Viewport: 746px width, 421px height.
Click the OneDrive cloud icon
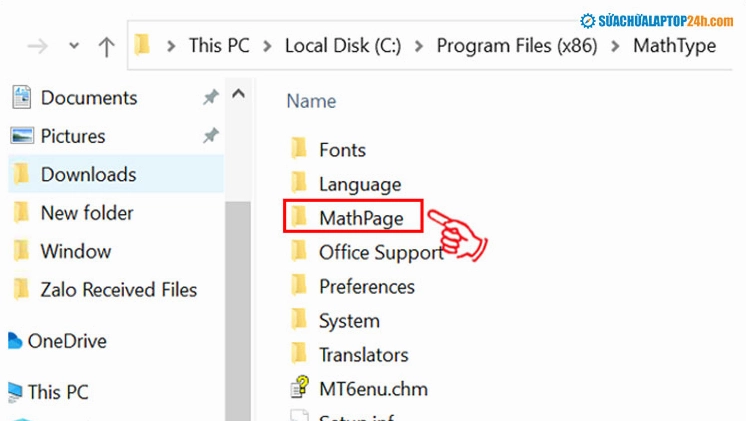[15, 341]
